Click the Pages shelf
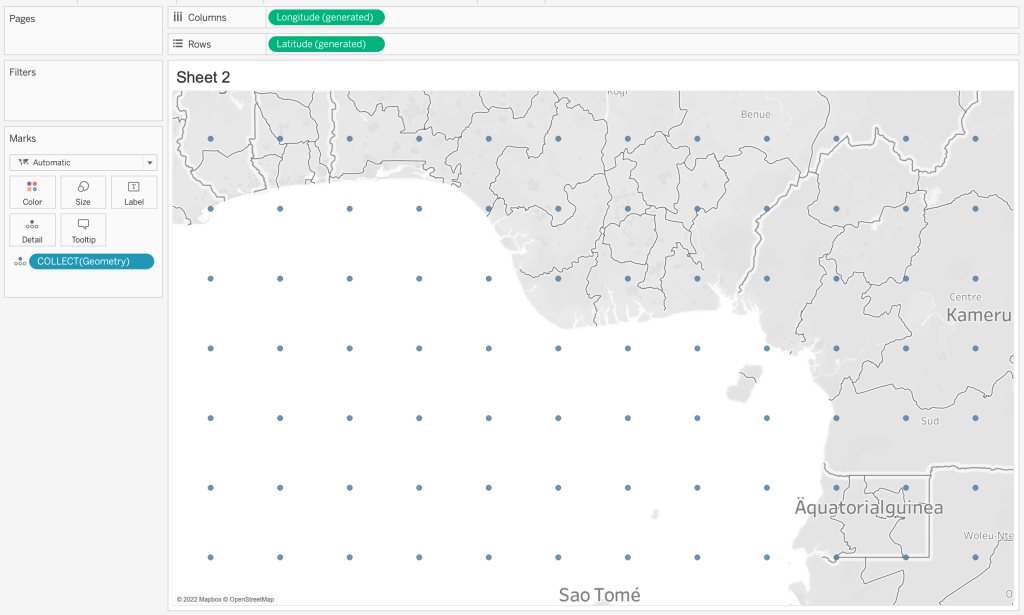The width and height of the screenshot is (1024, 615). [x=84, y=31]
